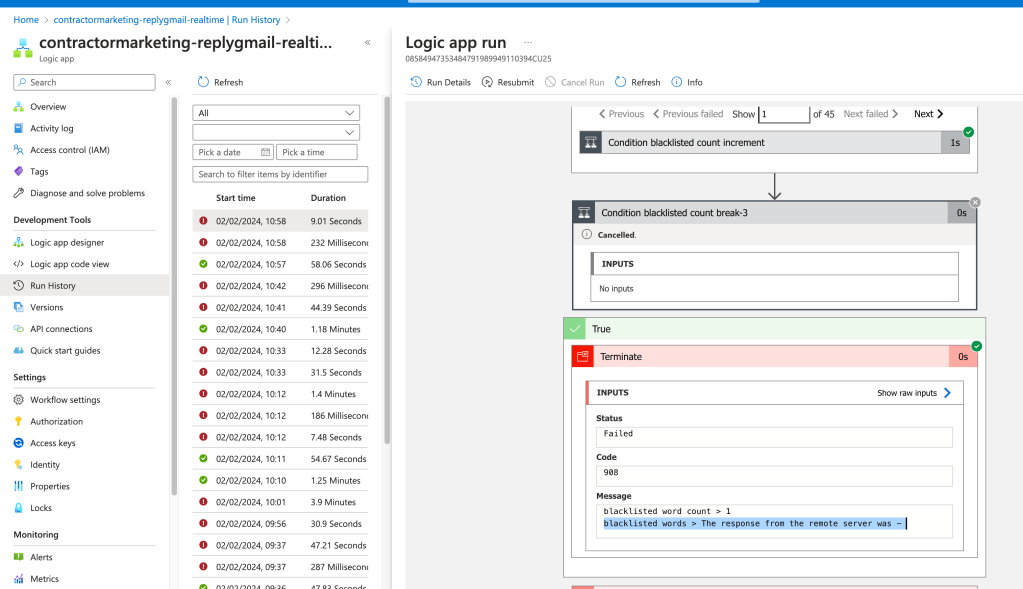The width and height of the screenshot is (1023, 589).
Task: Click the Alerts icon
Action: 18,556
